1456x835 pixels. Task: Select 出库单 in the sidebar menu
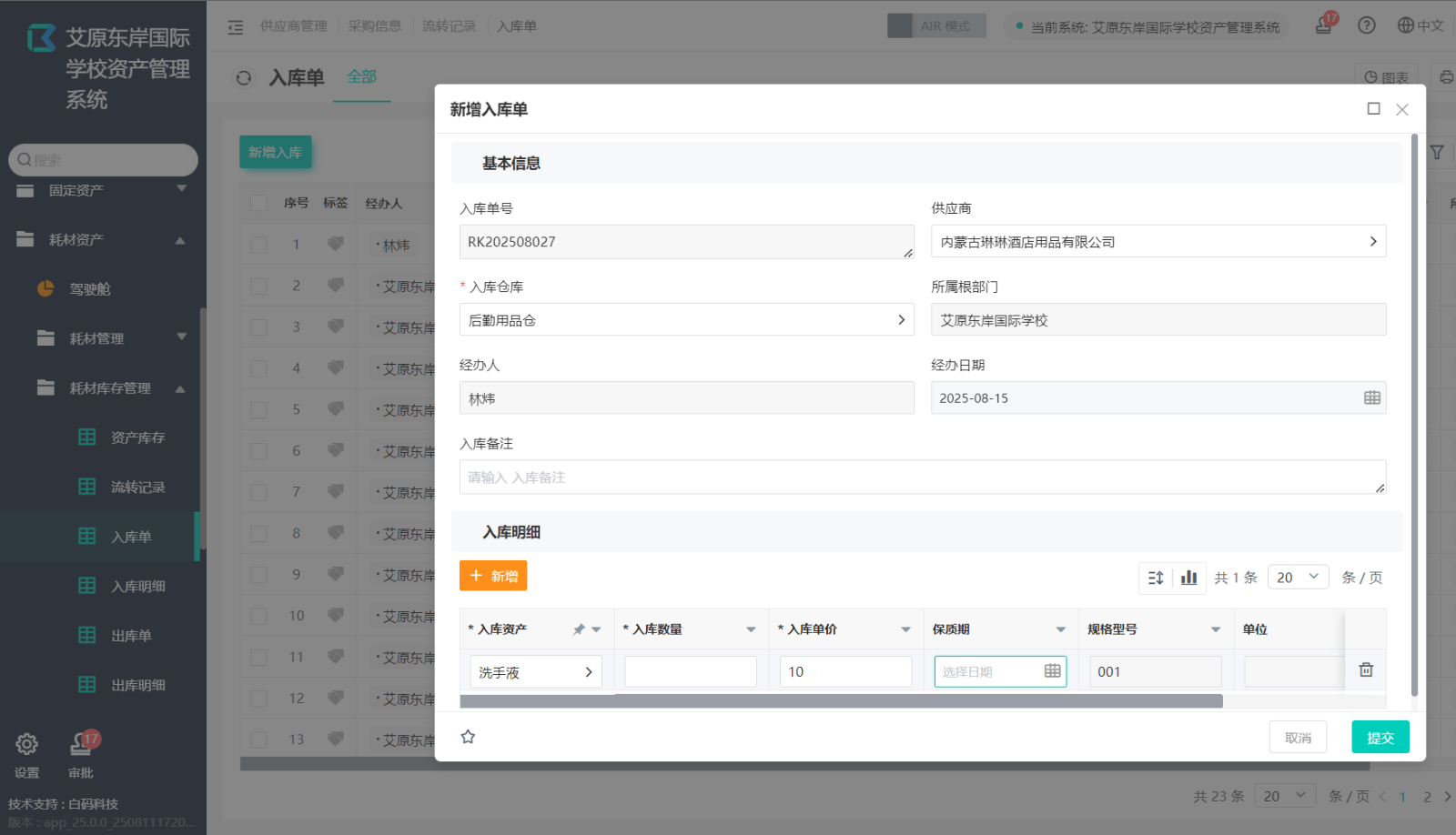click(131, 636)
